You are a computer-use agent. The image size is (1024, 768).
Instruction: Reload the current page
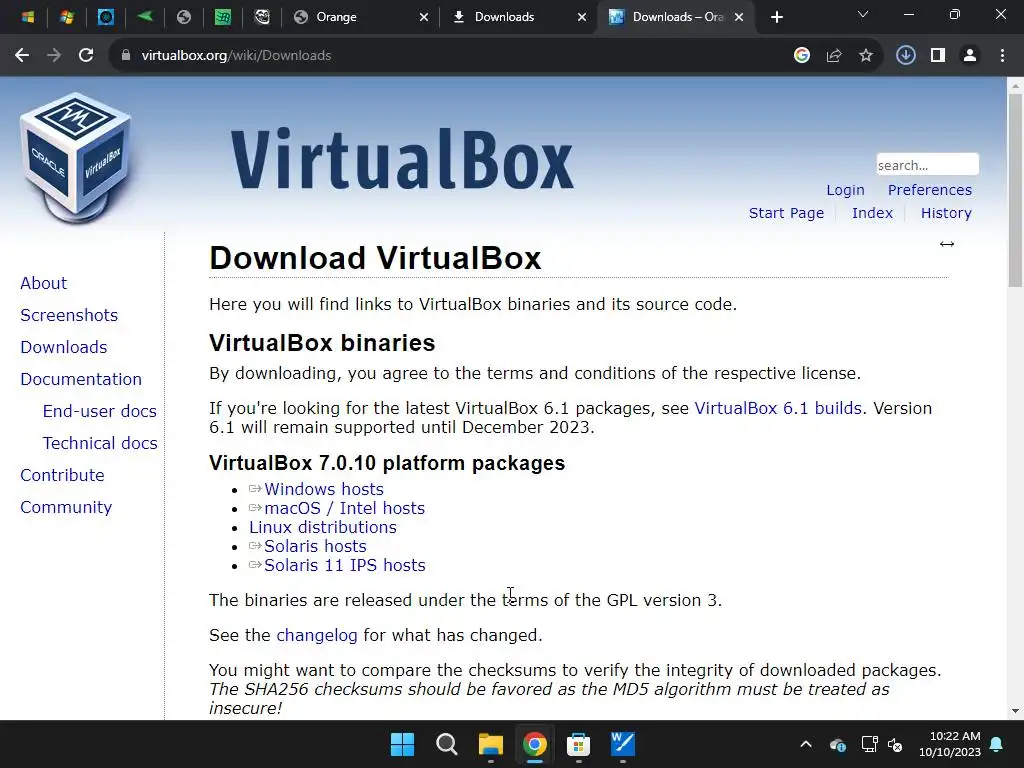pyautogui.click(x=86, y=56)
